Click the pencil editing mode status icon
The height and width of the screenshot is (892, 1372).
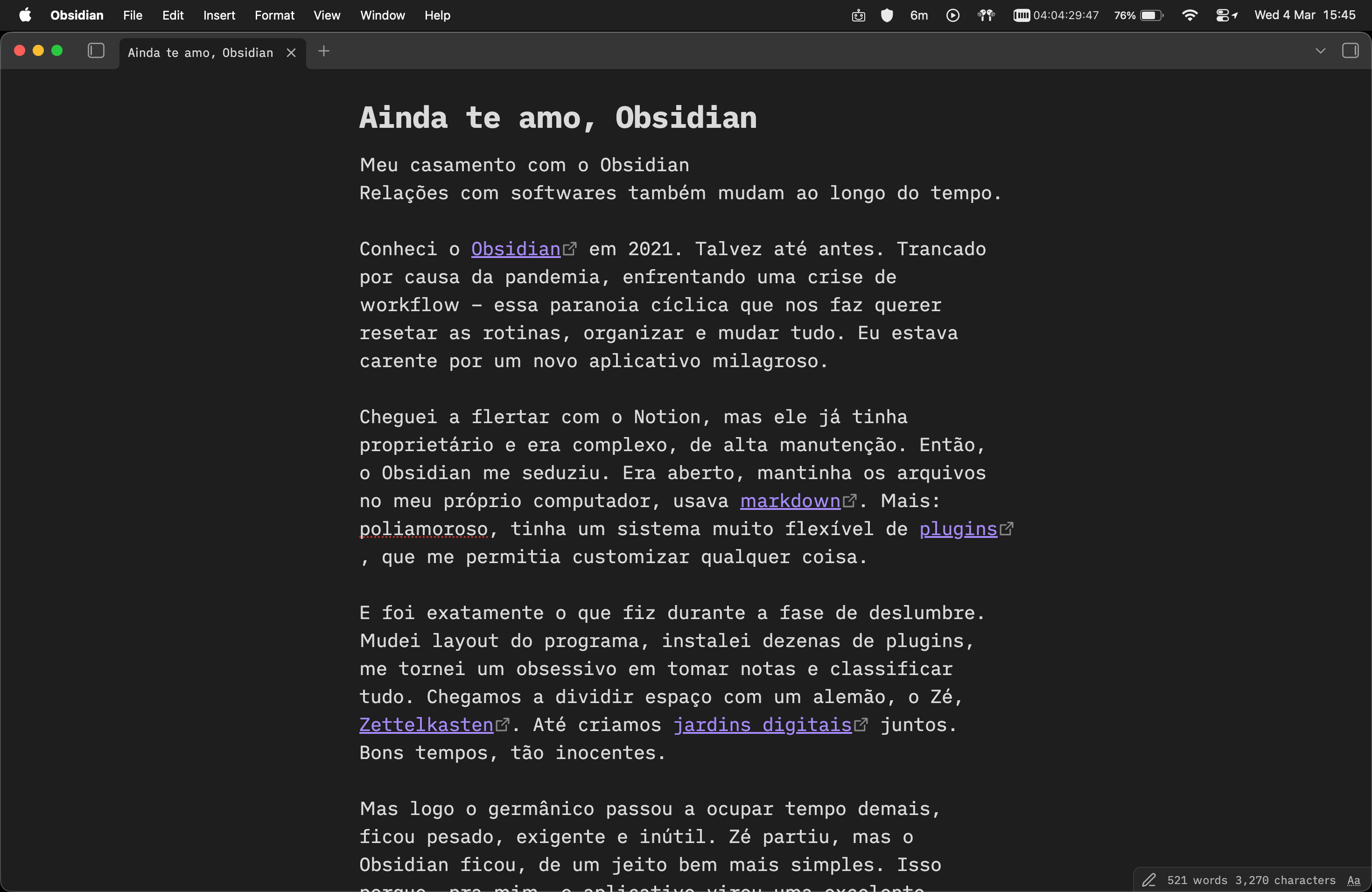click(x=1149, y=880)
